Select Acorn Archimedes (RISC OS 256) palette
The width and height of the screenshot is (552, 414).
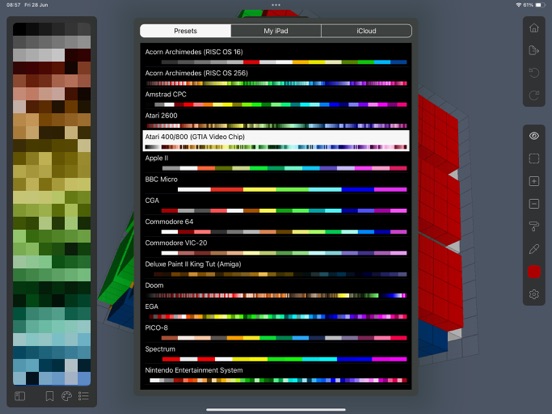coord(276,77)
